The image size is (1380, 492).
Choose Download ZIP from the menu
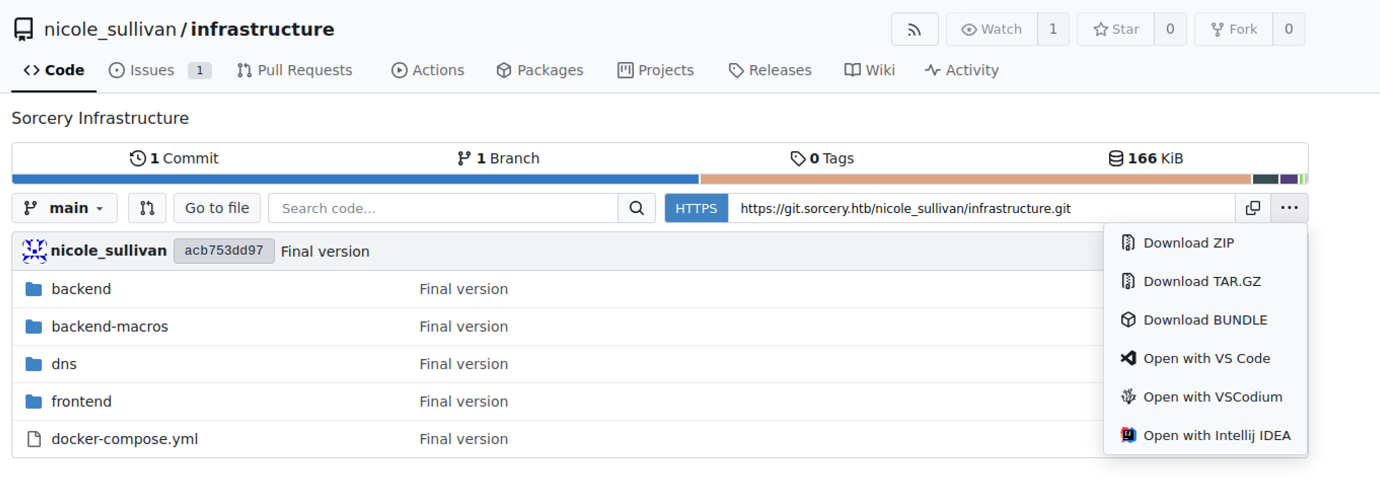1188,243
